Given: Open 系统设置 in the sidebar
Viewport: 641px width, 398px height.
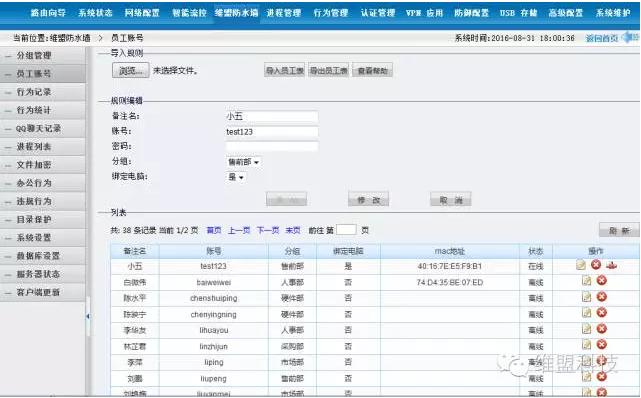Looking at the screenshot, I should (x=43, y=237).
